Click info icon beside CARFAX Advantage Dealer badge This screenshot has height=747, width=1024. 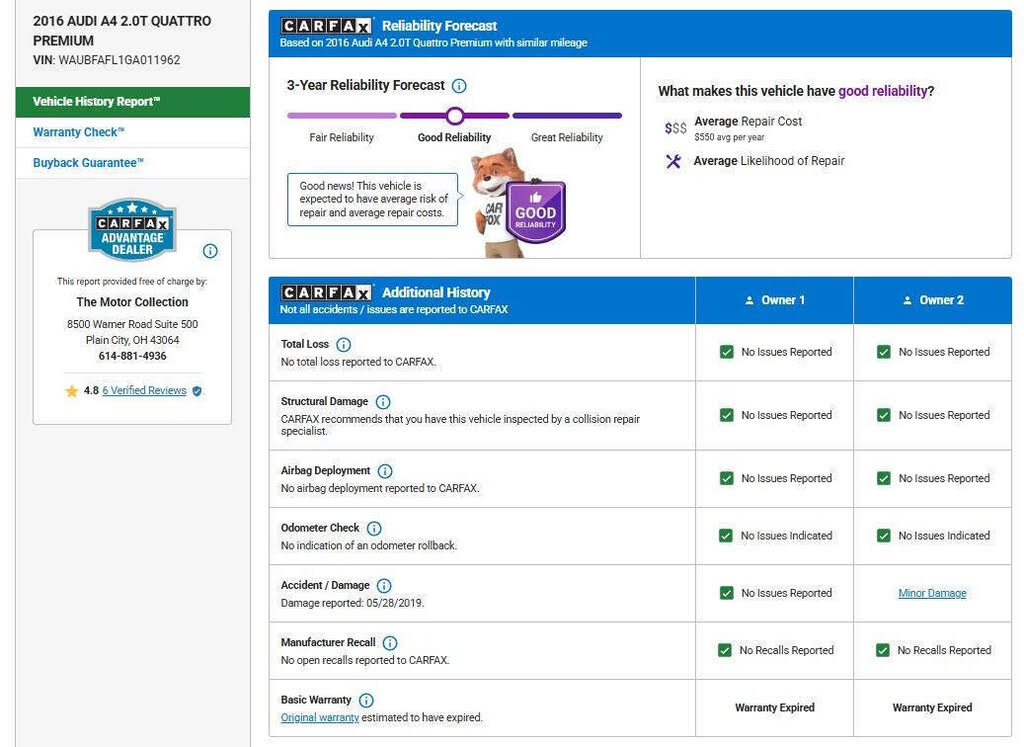coord(210,251)
